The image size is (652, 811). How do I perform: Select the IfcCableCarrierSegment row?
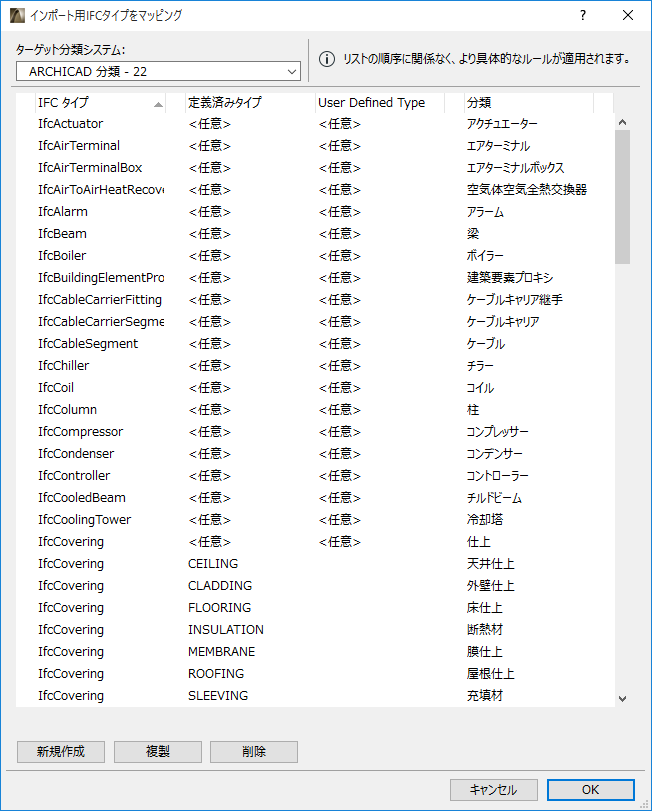coord(315,322)
